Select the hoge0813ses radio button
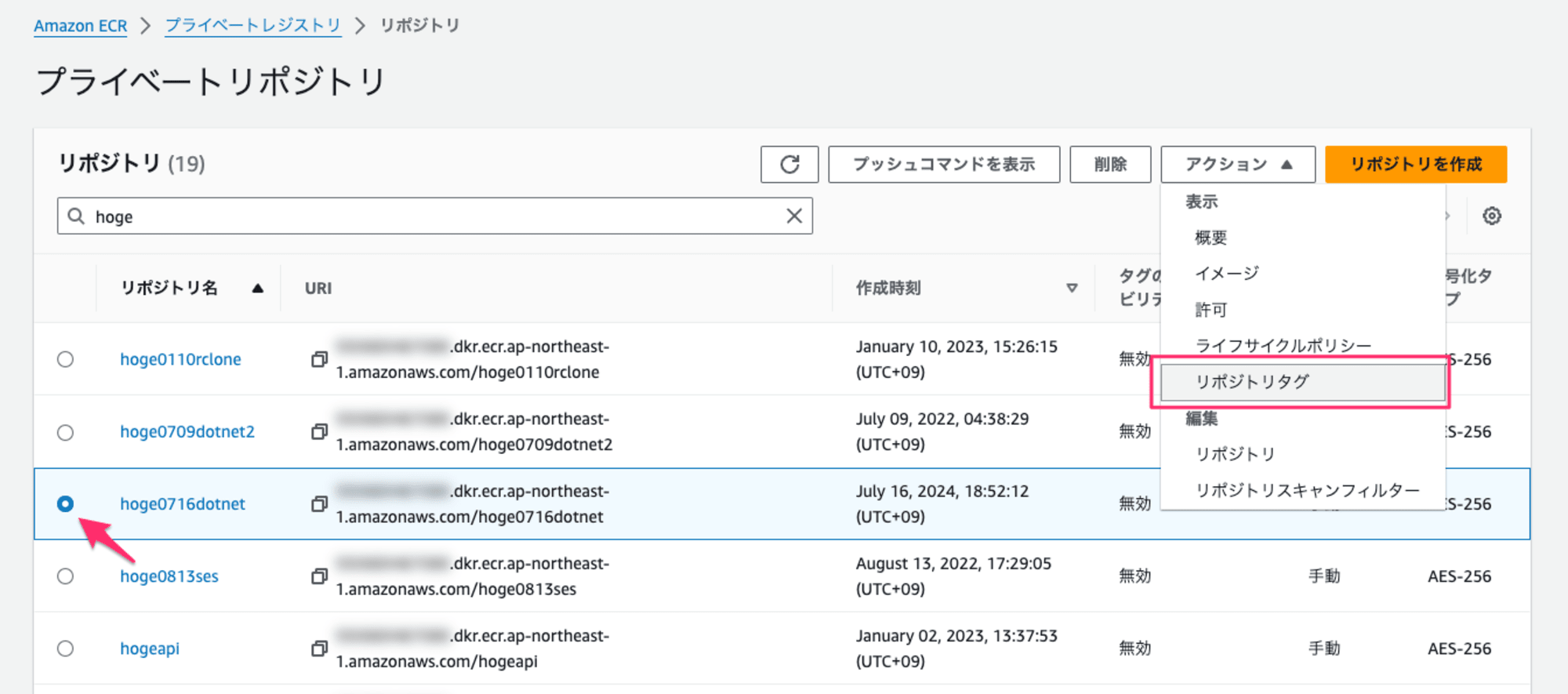The width and height of the screenshot is (1568, 694). coord(65,576)
